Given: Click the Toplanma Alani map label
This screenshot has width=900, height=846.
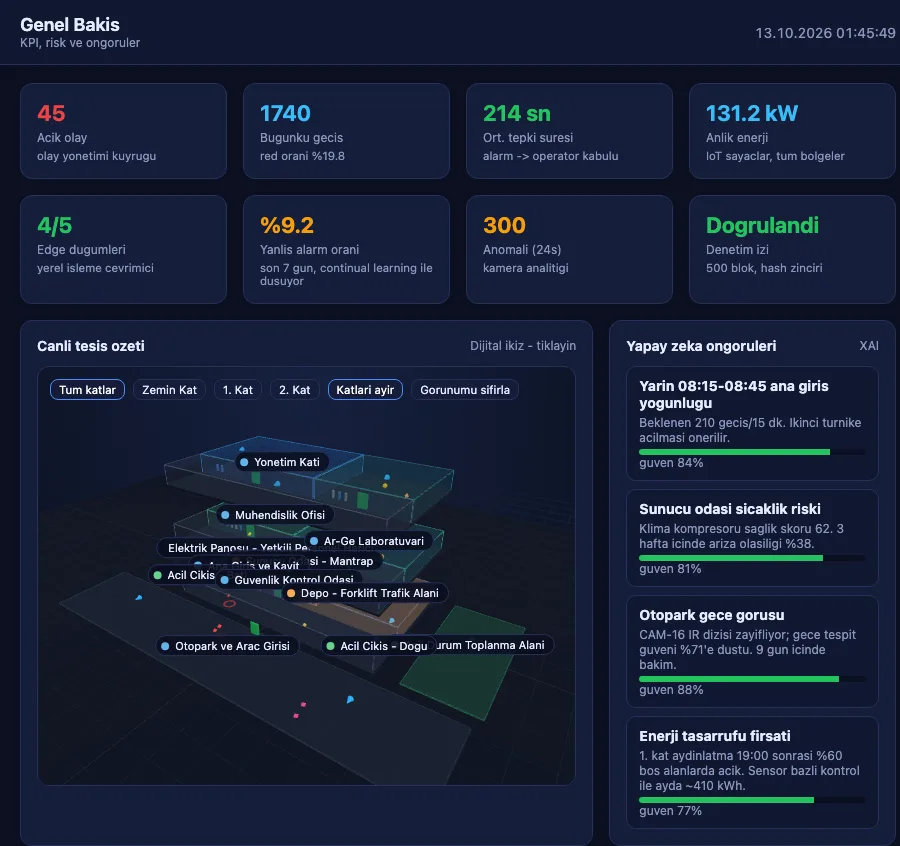Looking at the screenshot, I should [494, 645].
